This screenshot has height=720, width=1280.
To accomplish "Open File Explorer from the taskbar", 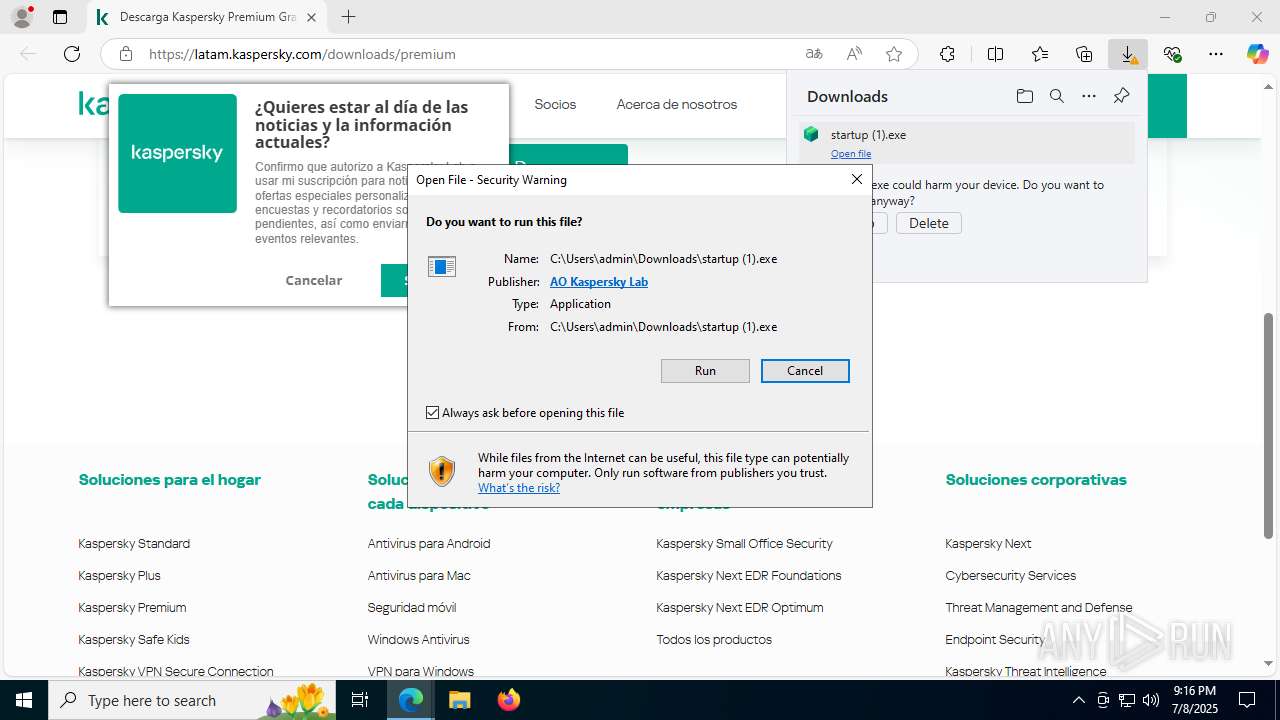I will click(459, 700).
